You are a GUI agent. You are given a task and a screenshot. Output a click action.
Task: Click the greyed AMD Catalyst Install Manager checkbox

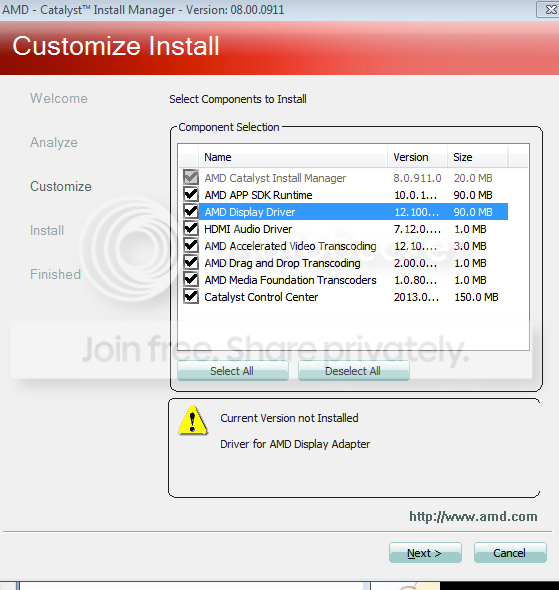pos(191,177)
